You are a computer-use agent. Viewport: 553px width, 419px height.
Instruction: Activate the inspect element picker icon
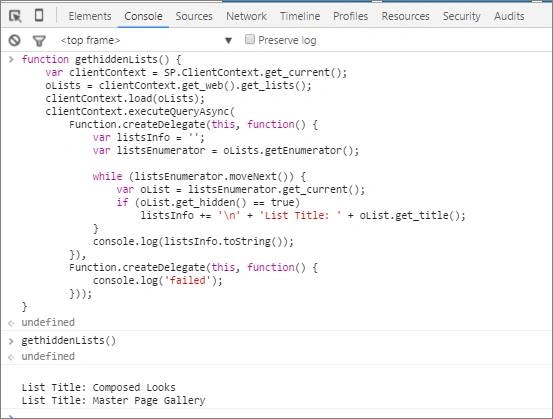click(15, 16)
